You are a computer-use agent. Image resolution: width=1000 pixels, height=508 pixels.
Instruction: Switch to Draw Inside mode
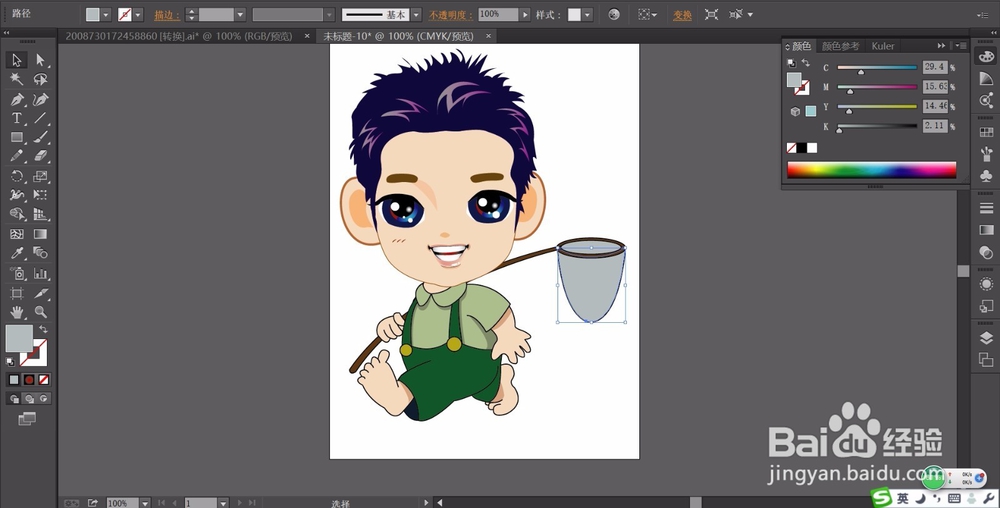click(x=43, y=399)
